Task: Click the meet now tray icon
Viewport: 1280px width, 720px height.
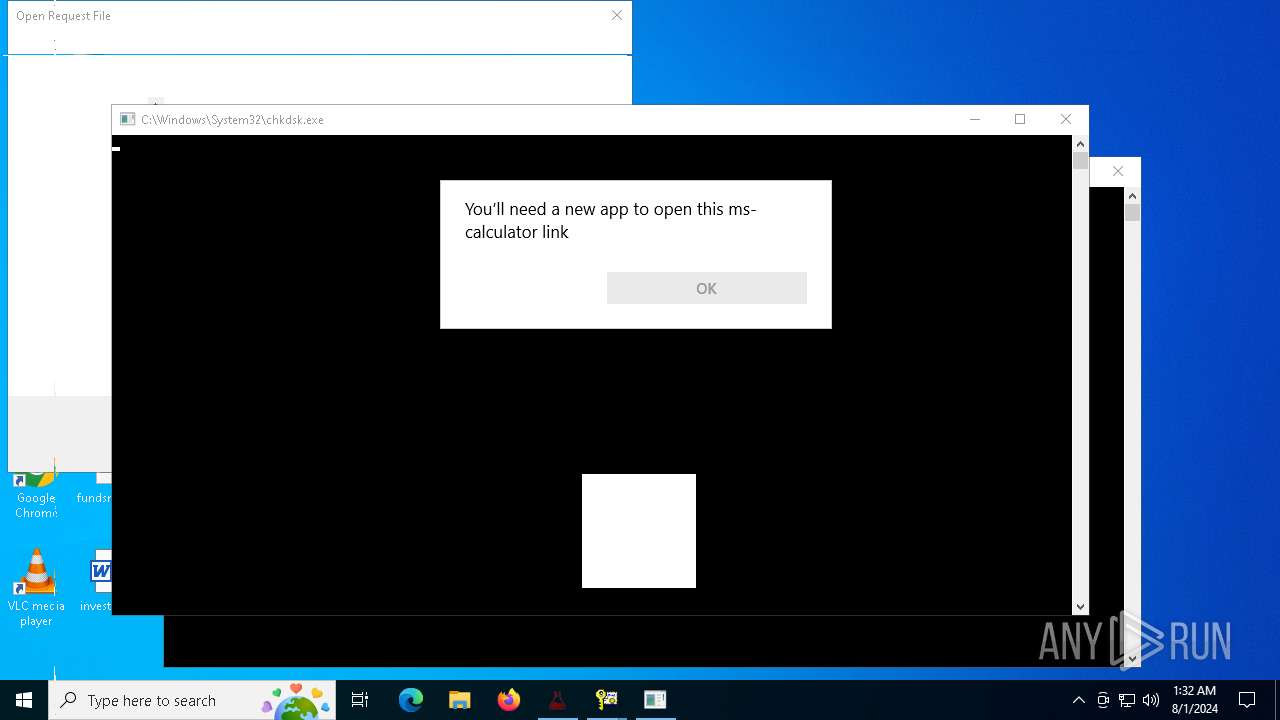Action: (1103, 700)
